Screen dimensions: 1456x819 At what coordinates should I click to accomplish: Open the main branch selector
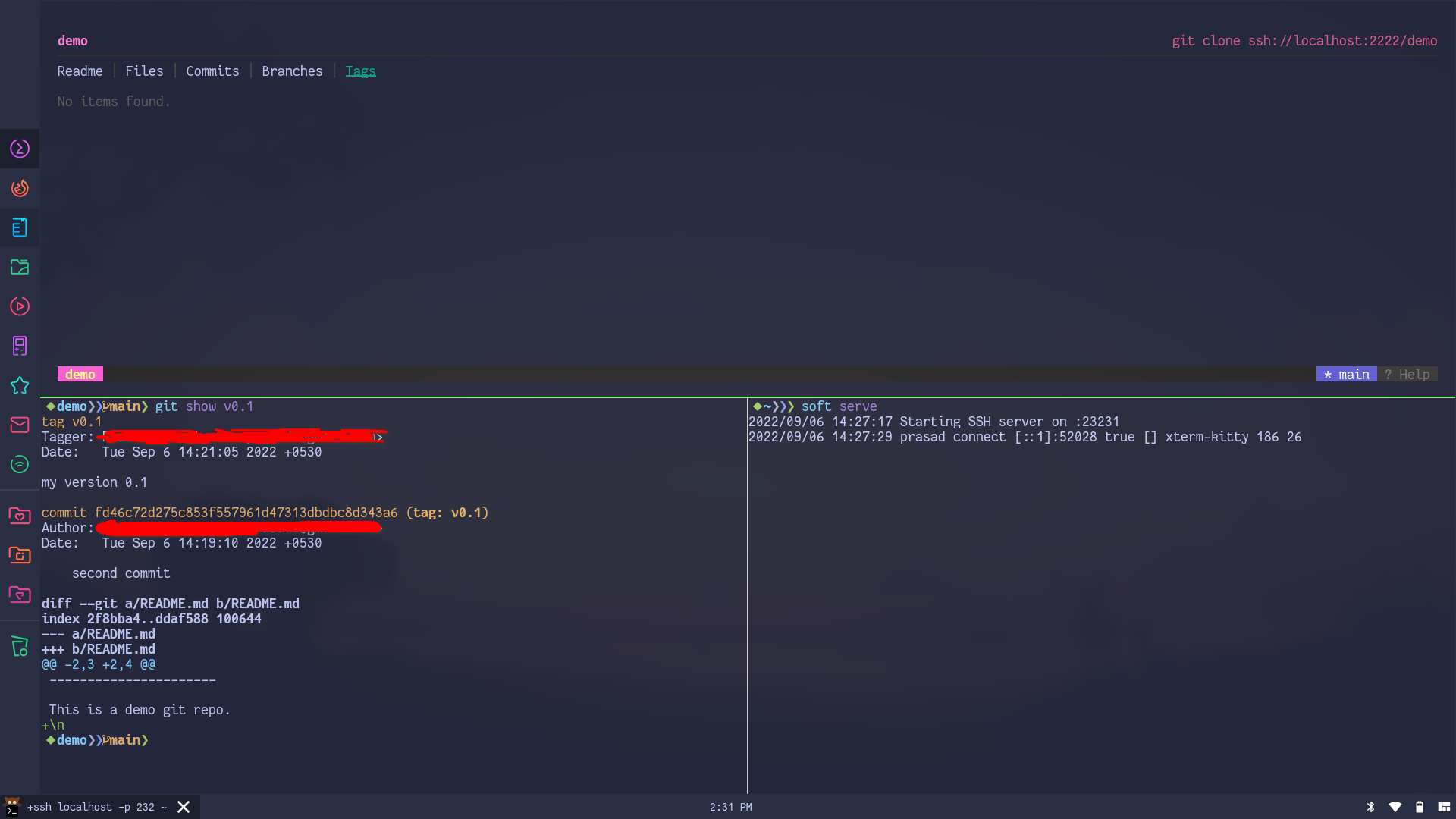(x=1346, y=374)
